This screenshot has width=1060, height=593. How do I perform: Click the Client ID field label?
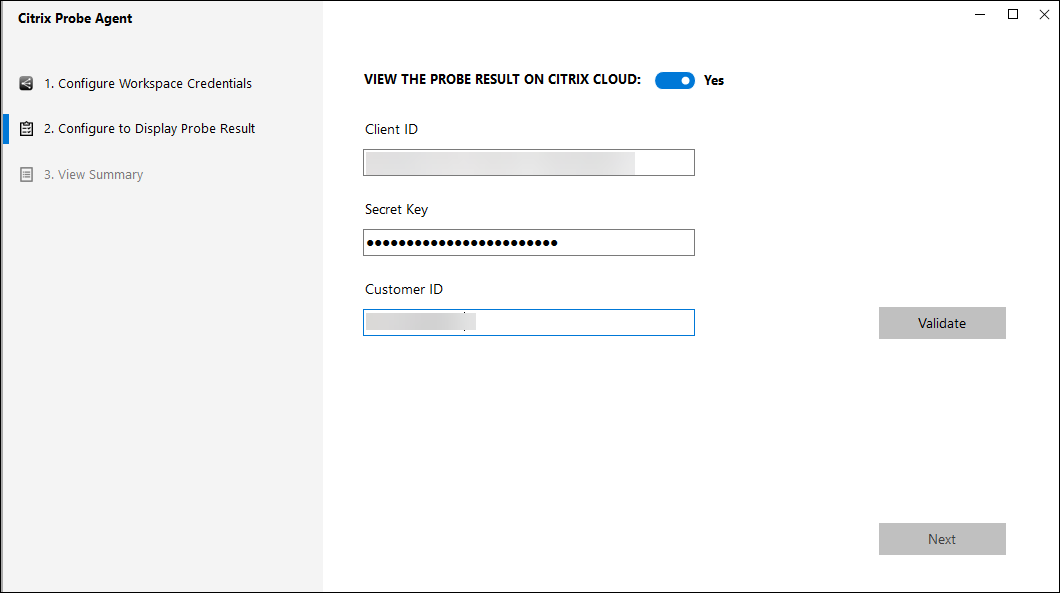392,130
